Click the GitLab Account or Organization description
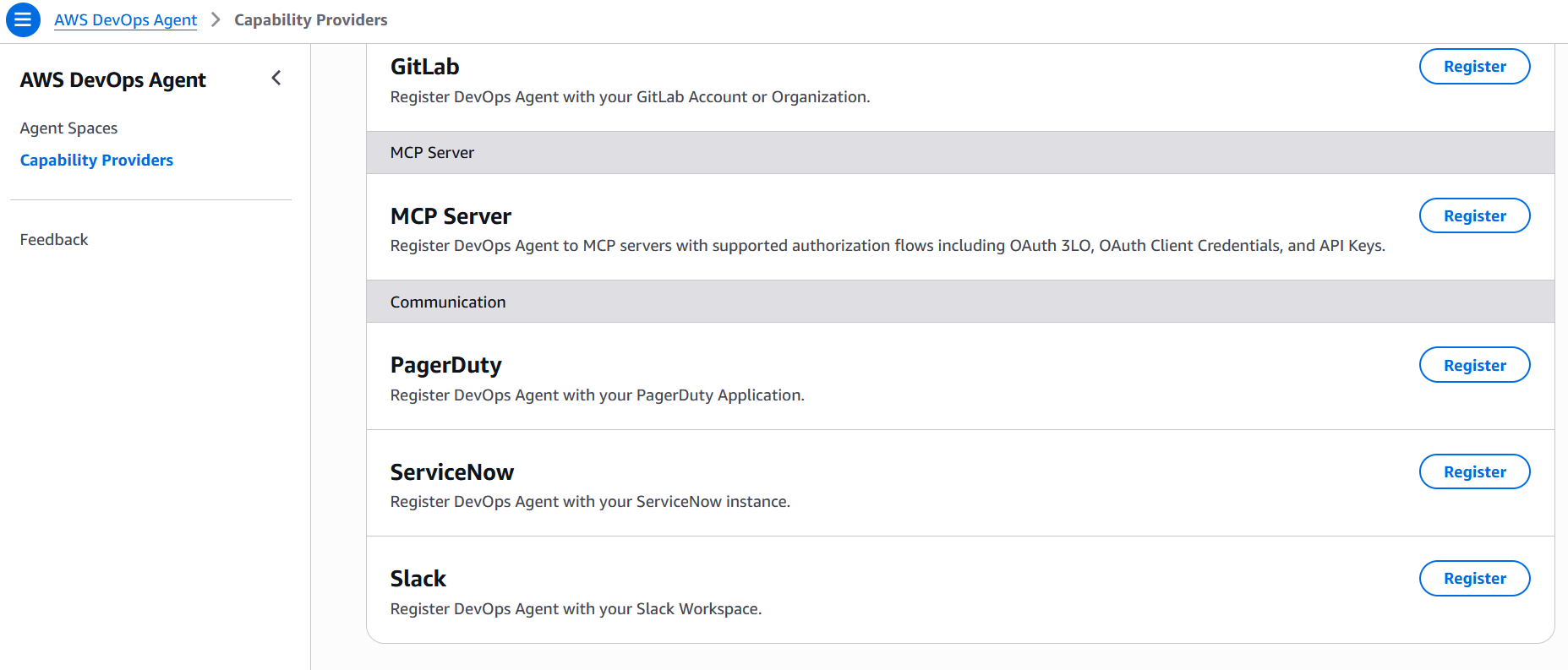Screen dimensions: 1568x670 pyautogui.click(x=630, y=97)
